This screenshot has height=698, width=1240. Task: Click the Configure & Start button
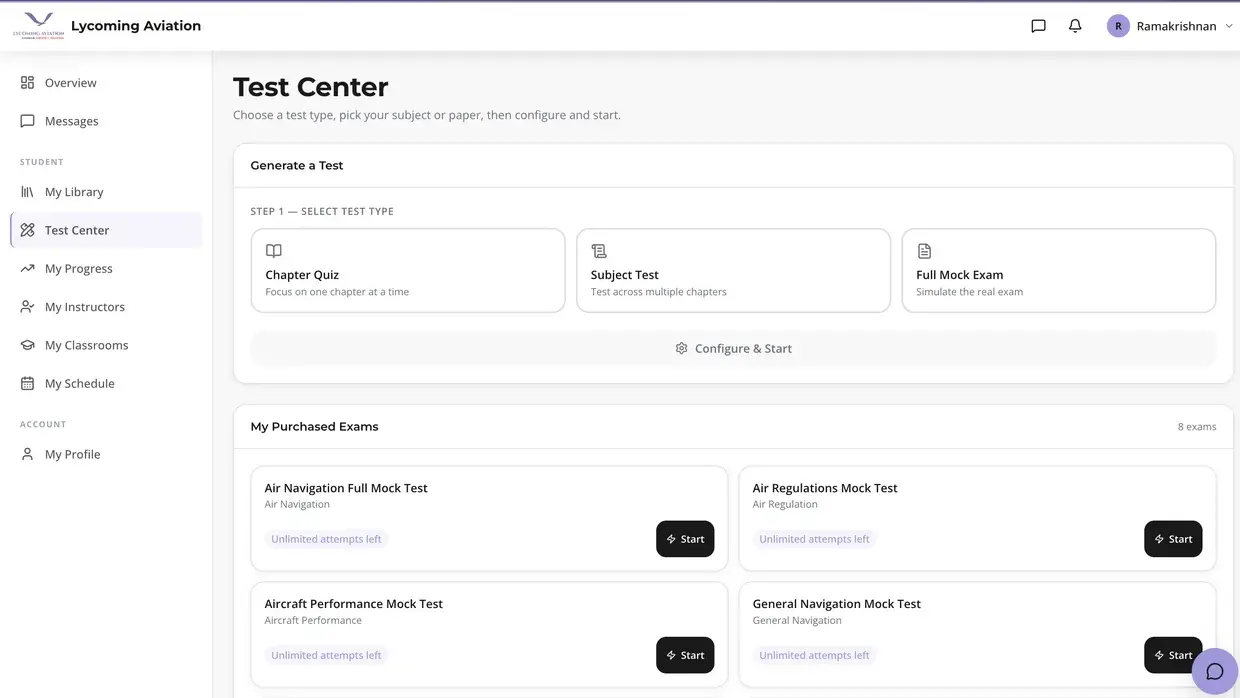point(733,349)
